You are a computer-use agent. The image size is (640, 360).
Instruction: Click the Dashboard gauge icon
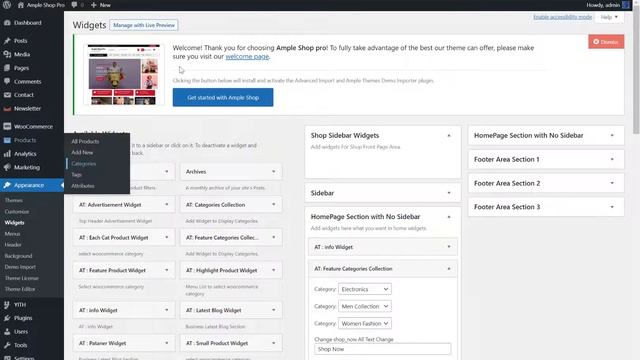point(7,23)
